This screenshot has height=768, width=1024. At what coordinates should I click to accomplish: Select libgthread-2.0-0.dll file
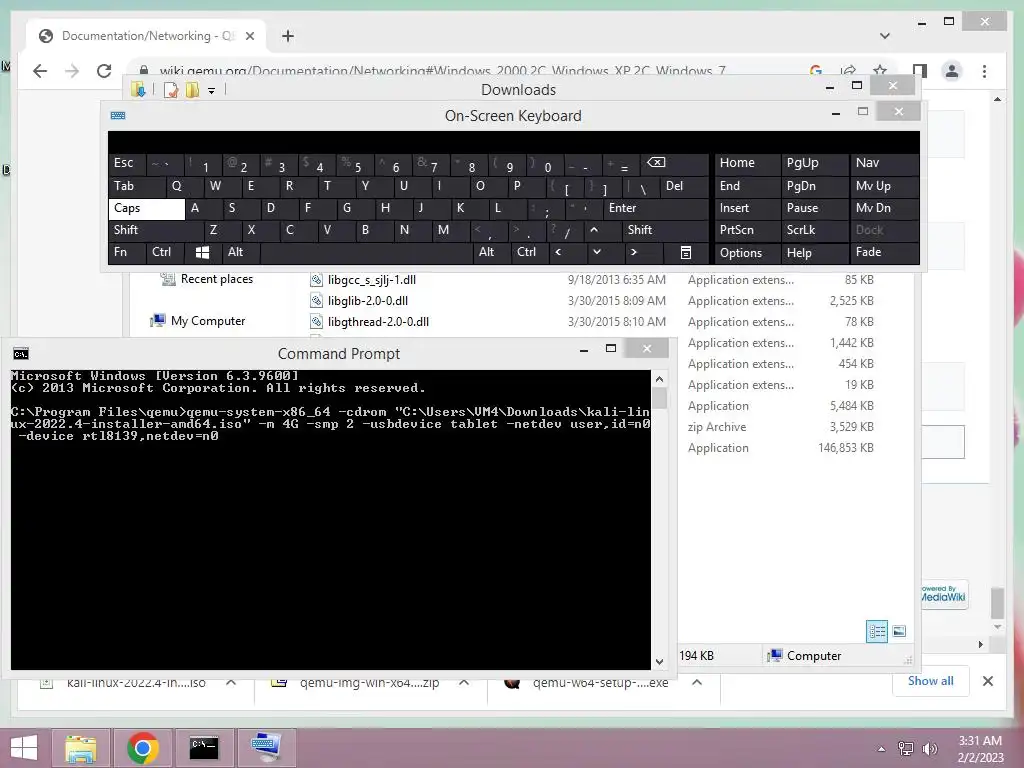point(378,322)
